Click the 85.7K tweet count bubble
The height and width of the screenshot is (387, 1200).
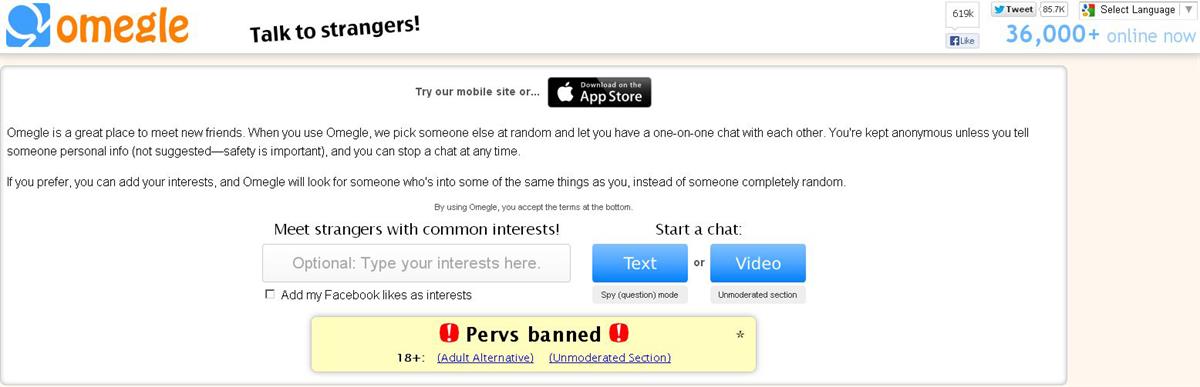coord(1054,9)
